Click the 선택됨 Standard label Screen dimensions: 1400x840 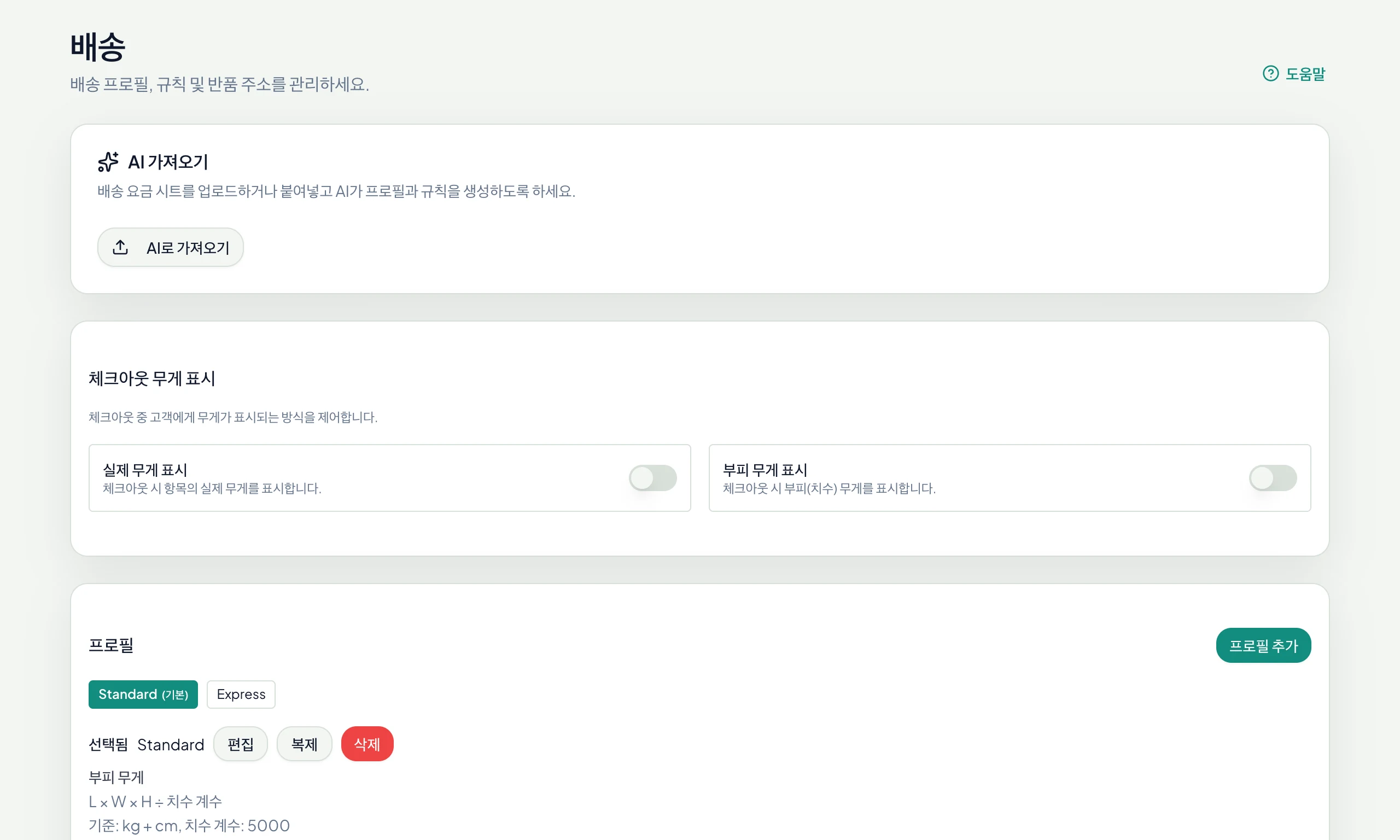coord(147,745)
